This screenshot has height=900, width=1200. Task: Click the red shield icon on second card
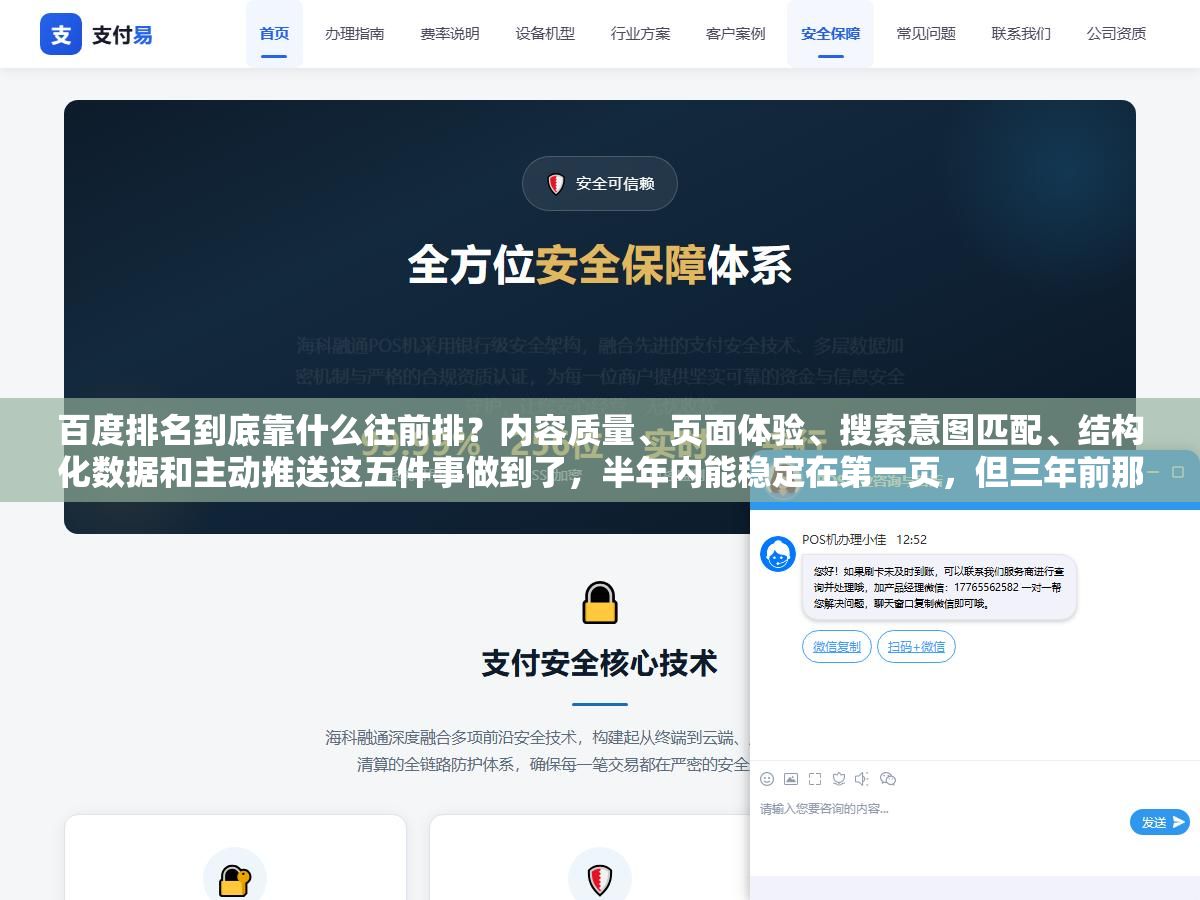(x=600, y=879)
